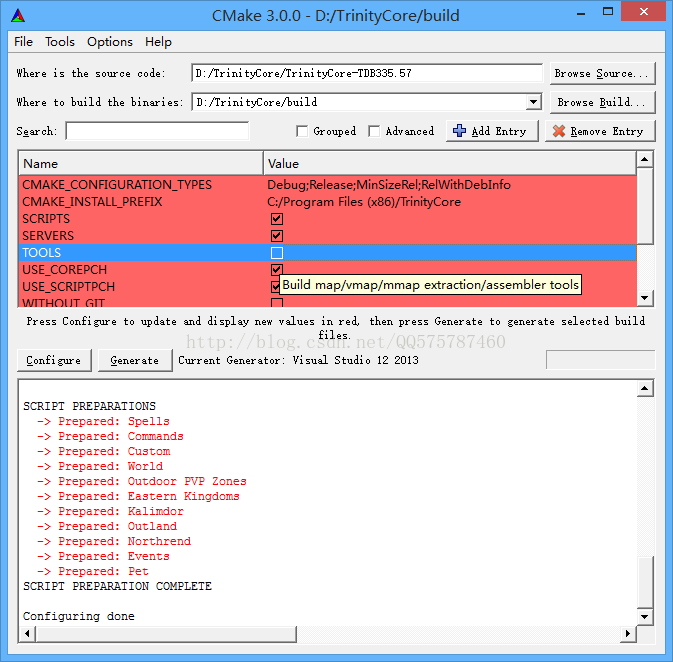
Task: Click Add Entry button with plus icon
Action: tap(492, 131)
